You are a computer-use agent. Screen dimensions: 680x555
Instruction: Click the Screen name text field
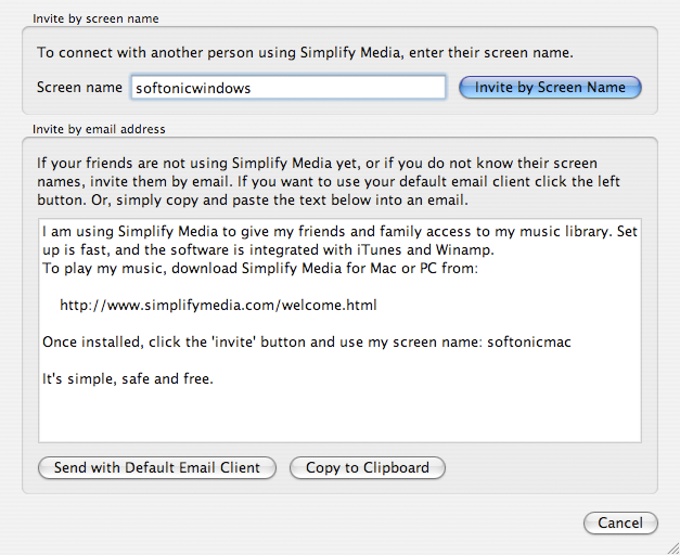tap(288, 88)
